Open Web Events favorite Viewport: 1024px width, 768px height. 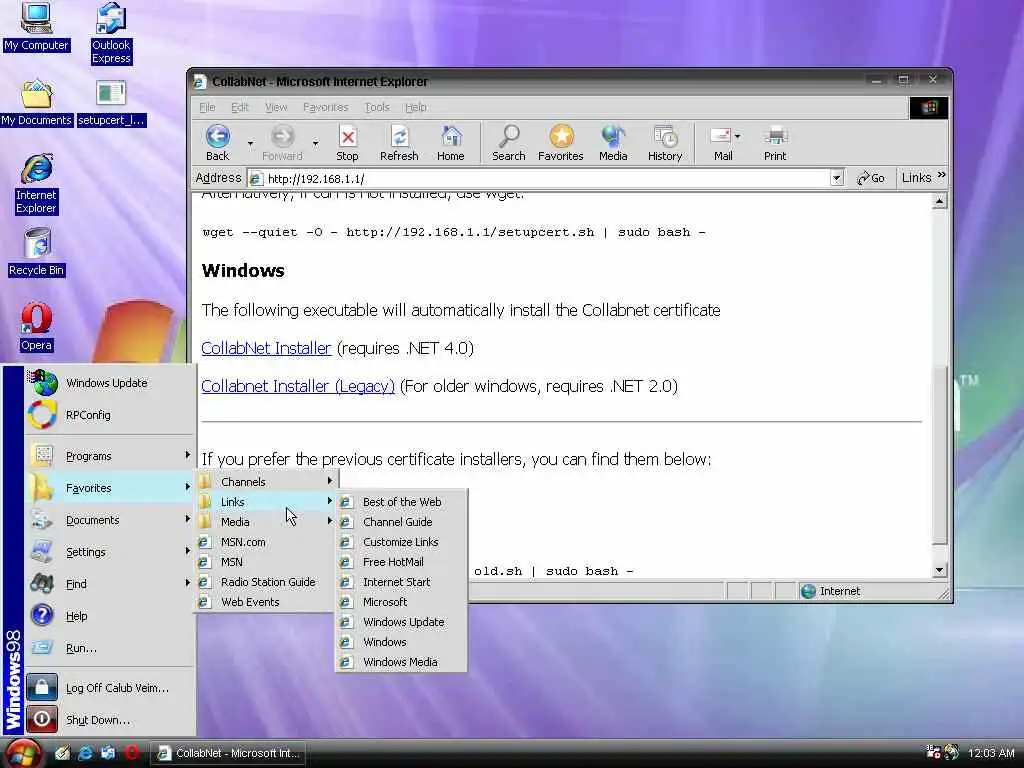coord(266,601)
